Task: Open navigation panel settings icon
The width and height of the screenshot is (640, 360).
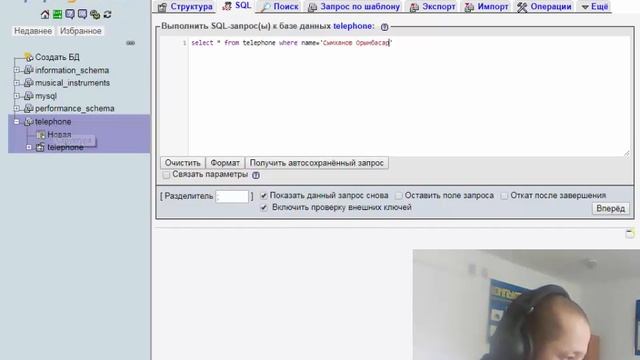Action: [95, 15]
